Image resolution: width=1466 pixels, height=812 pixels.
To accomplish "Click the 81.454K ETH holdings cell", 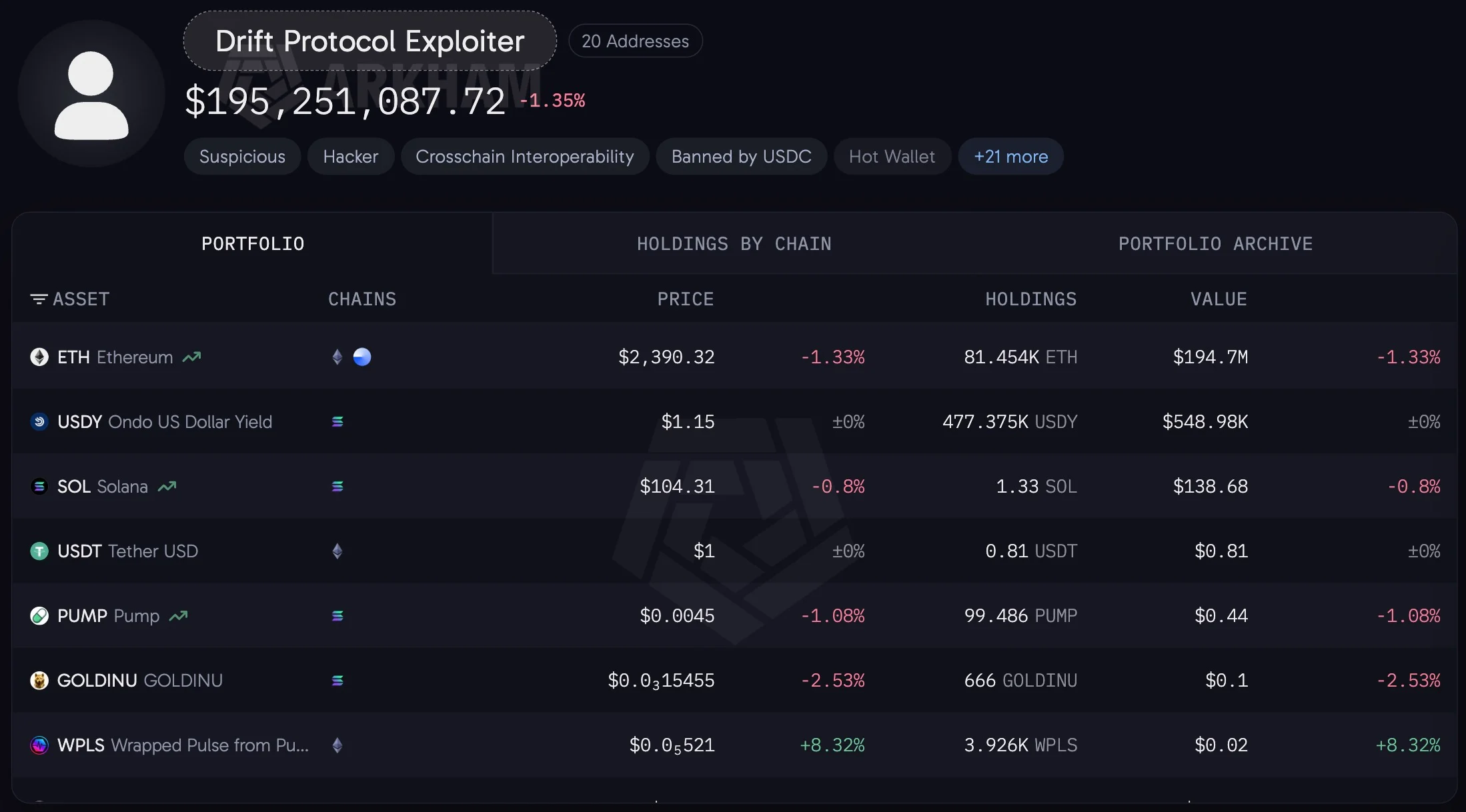I will coord(1020,357).
